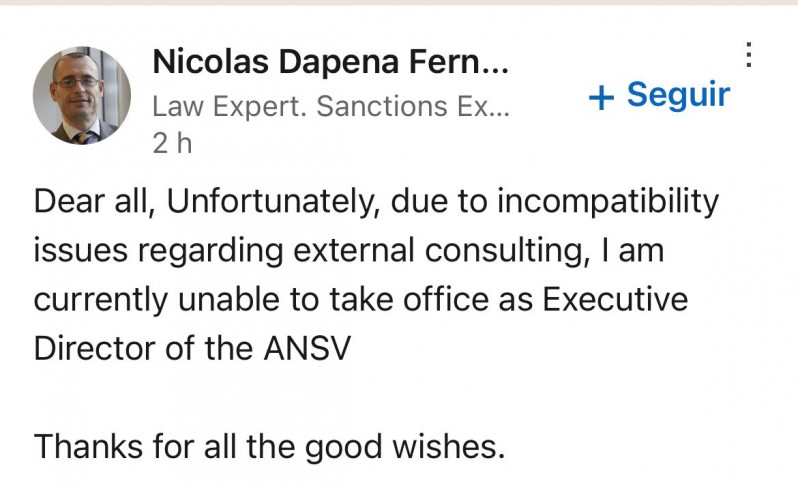Click the Seguir follow button text
This screenshot has width=798, height=484.
point(678,96)
